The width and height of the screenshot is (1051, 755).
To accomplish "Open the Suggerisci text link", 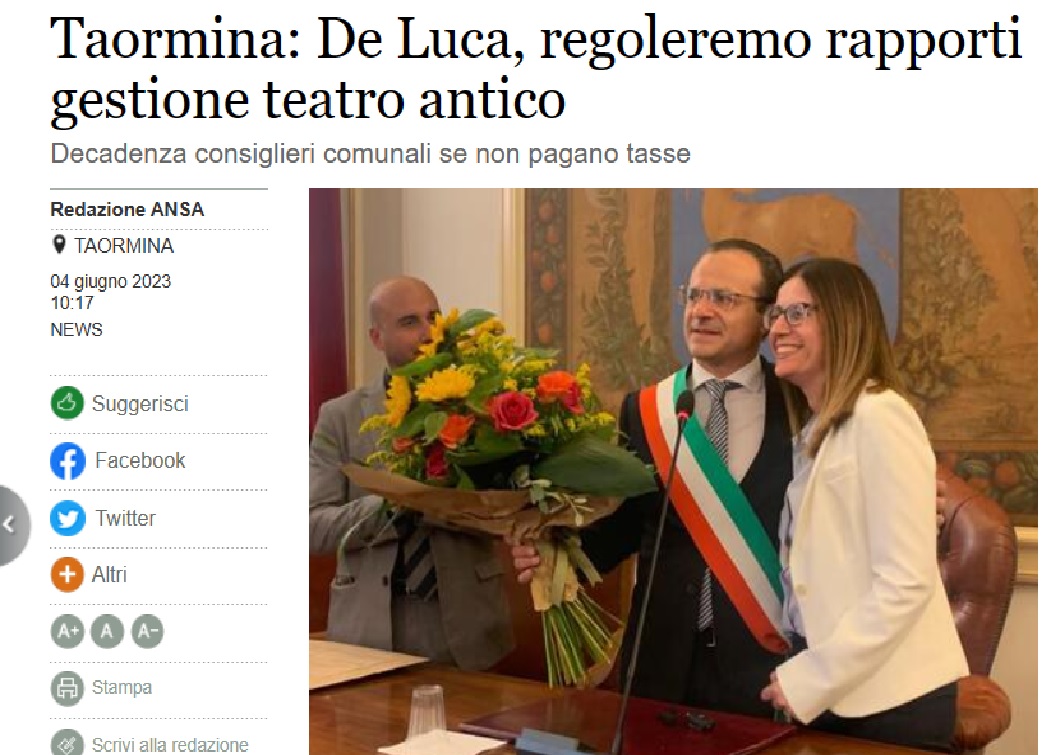I will click(x=140, y=404).
